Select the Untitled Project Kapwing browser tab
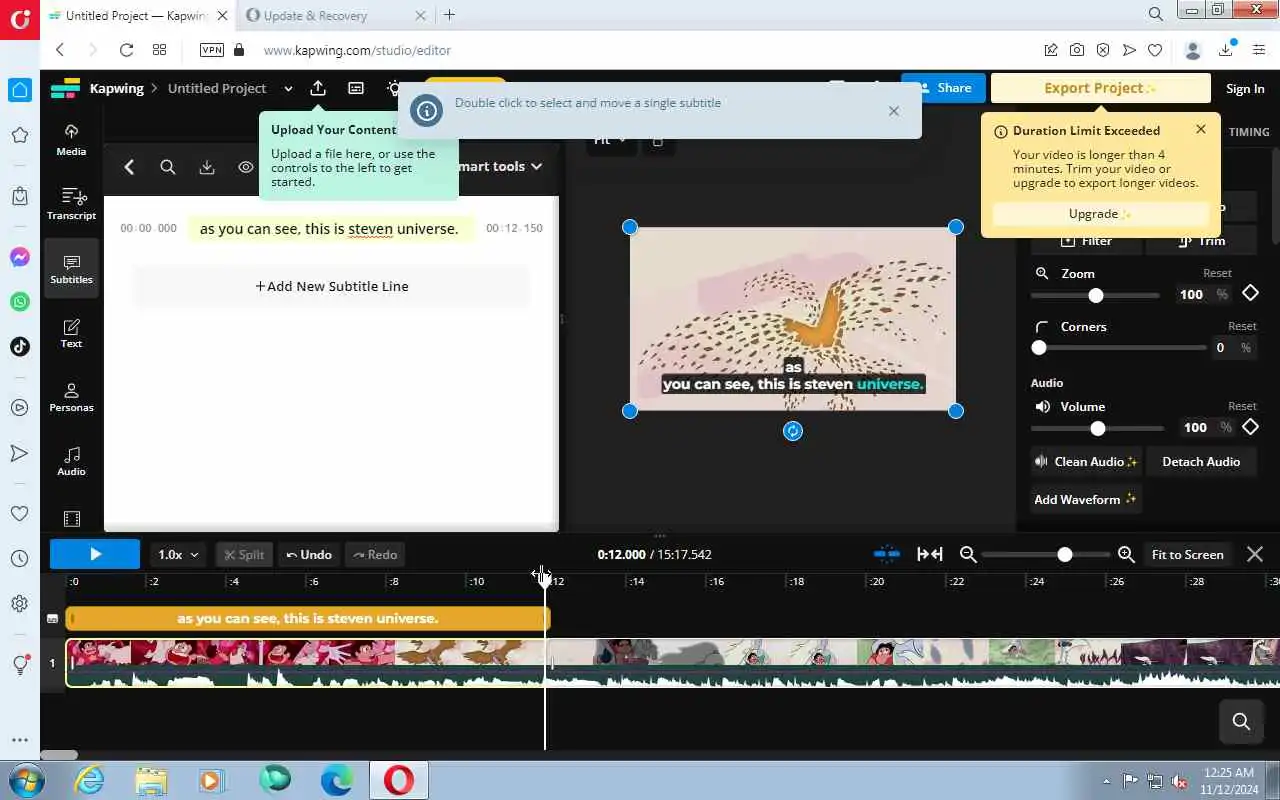1280x800 pixels. pyautogui.click(x=138, y=15)
